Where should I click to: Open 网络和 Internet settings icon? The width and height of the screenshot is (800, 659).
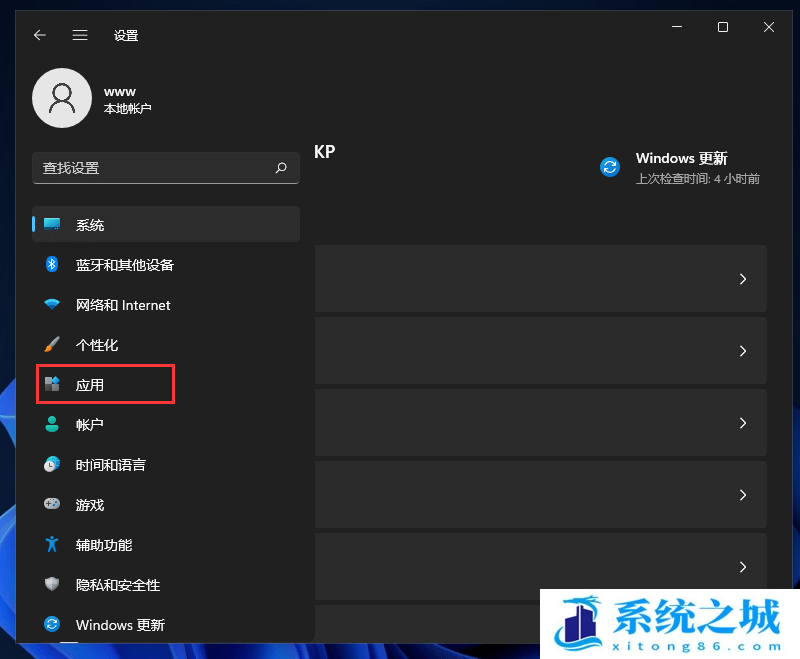pos(51,304)
